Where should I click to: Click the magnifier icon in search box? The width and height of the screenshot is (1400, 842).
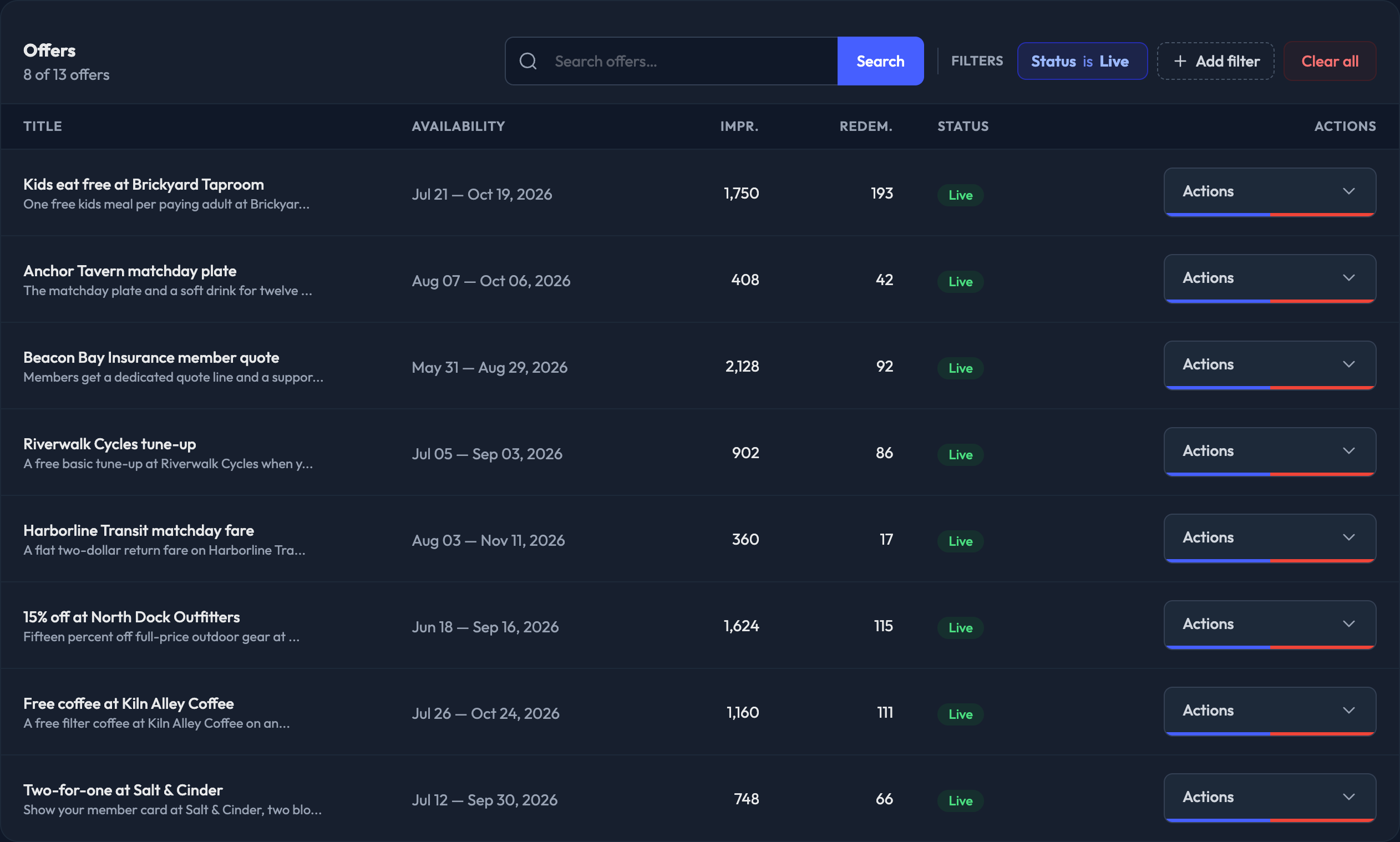point(527,61)
